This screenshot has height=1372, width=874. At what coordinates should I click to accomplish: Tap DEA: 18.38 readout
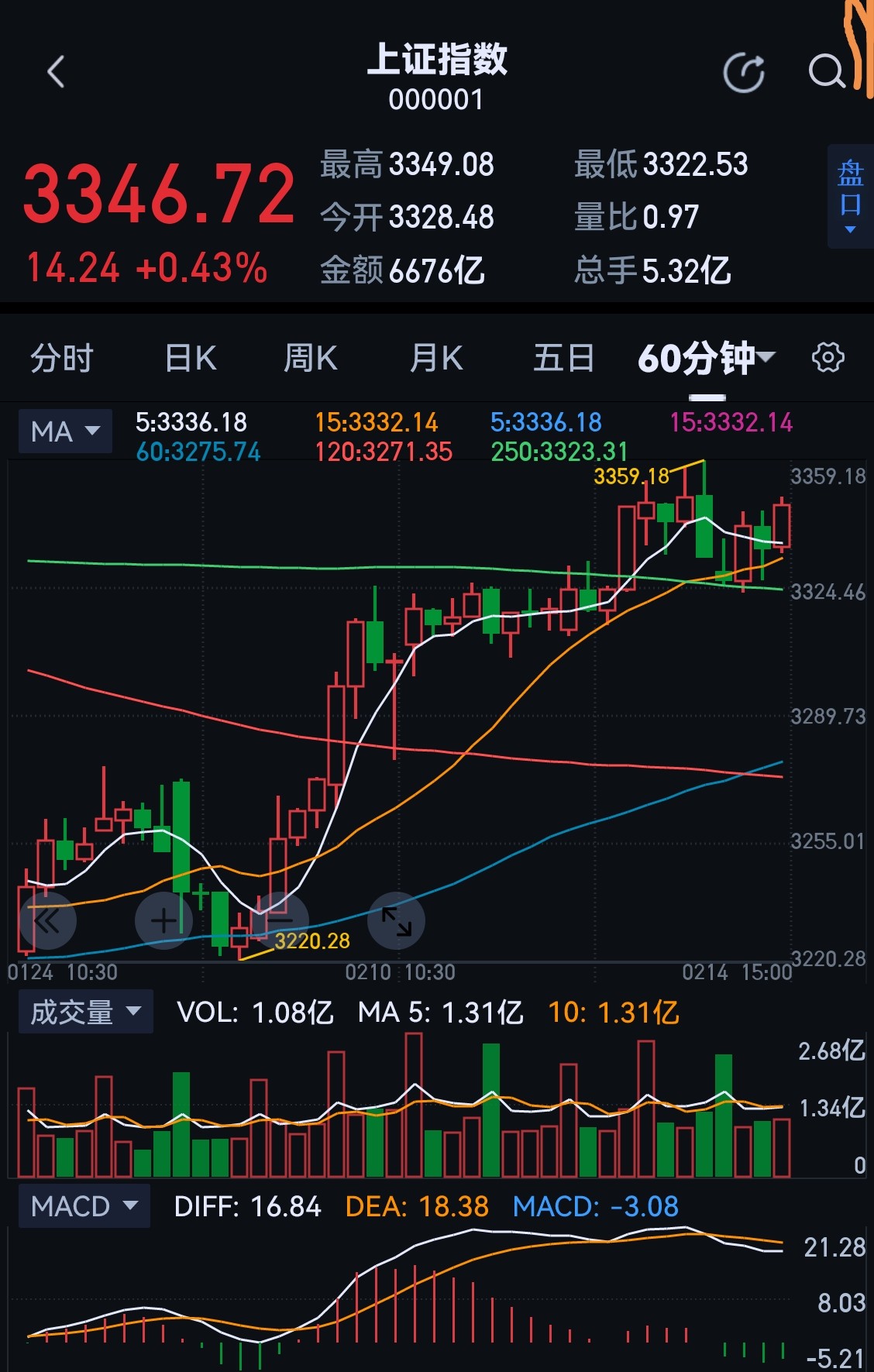click(x=417, y=1207)
